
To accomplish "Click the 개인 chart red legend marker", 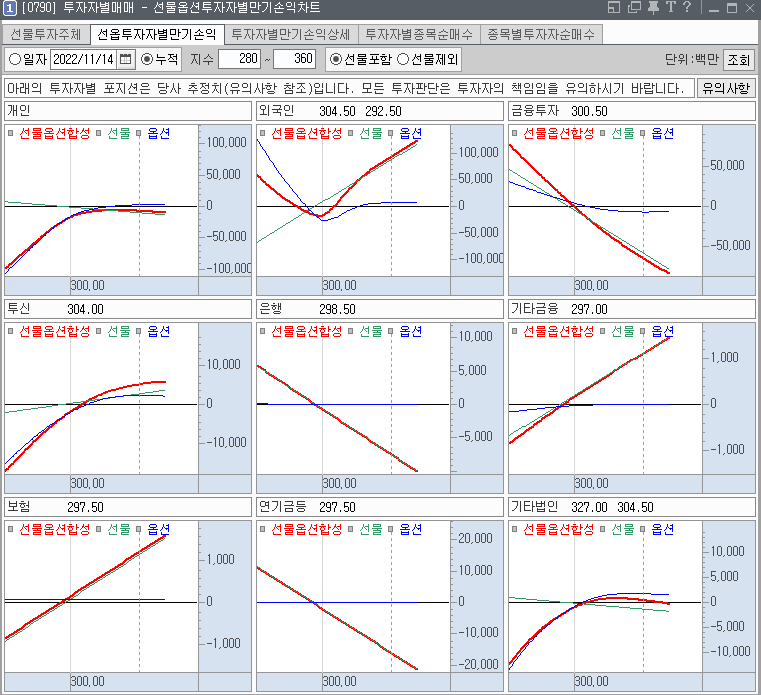I will [10, 132].
